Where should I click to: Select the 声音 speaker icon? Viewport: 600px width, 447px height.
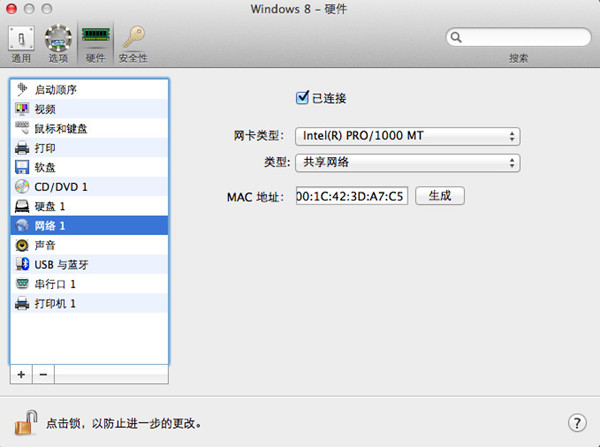[x=22, y=245]
